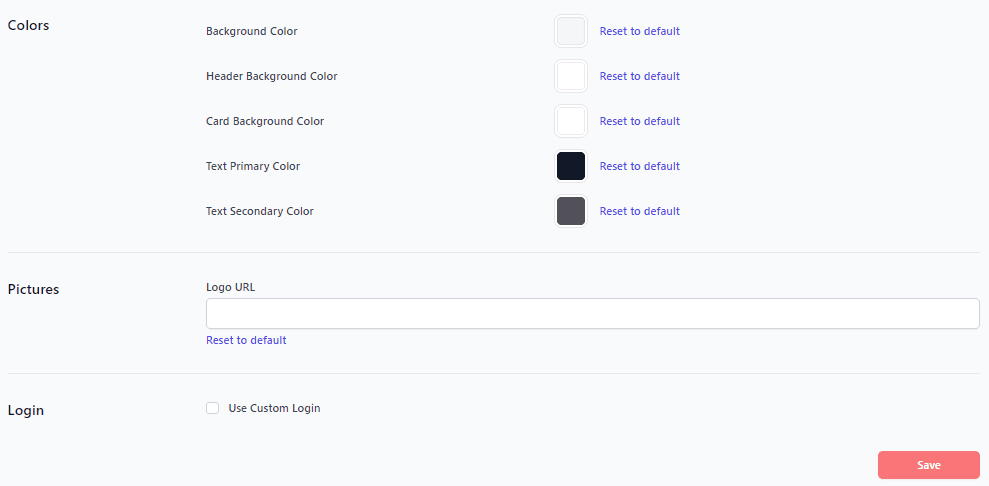Click the "Login" section heading
This screenshot has height=486, width=989.
click(x=25, y=410)
